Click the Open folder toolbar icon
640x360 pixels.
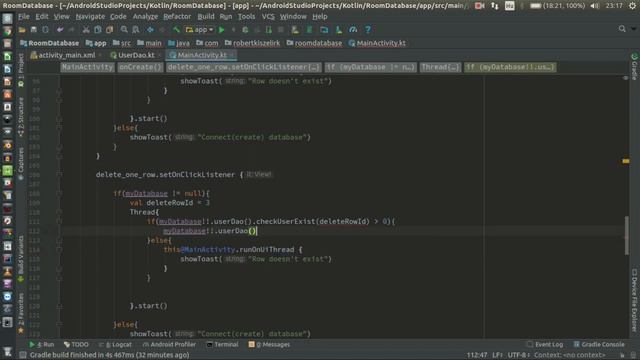click(x=22, y=29)
